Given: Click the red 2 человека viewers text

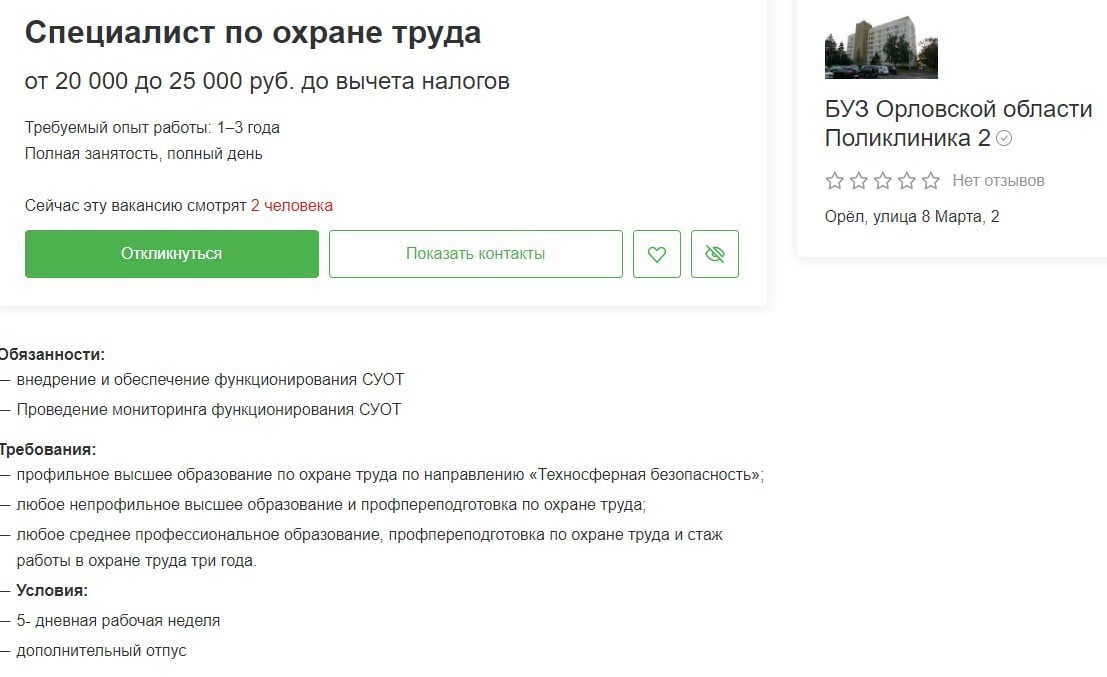Looking at the screenshot, I should click(x=292, y=205).
